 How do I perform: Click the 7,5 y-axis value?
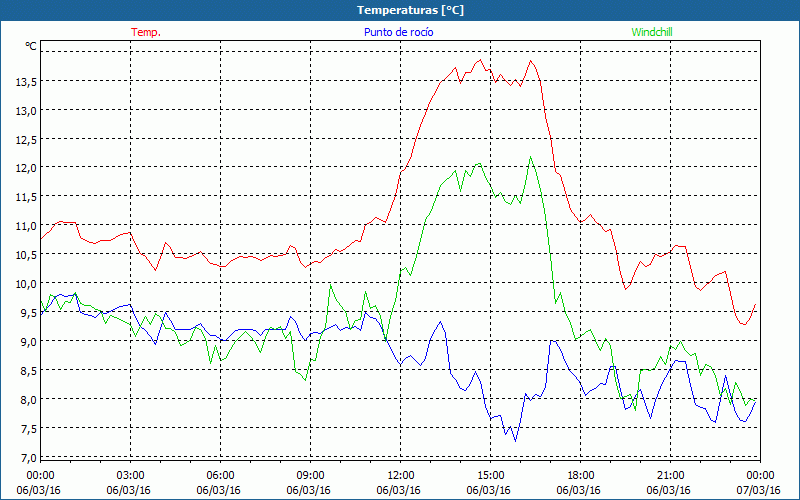coord(28,429)
